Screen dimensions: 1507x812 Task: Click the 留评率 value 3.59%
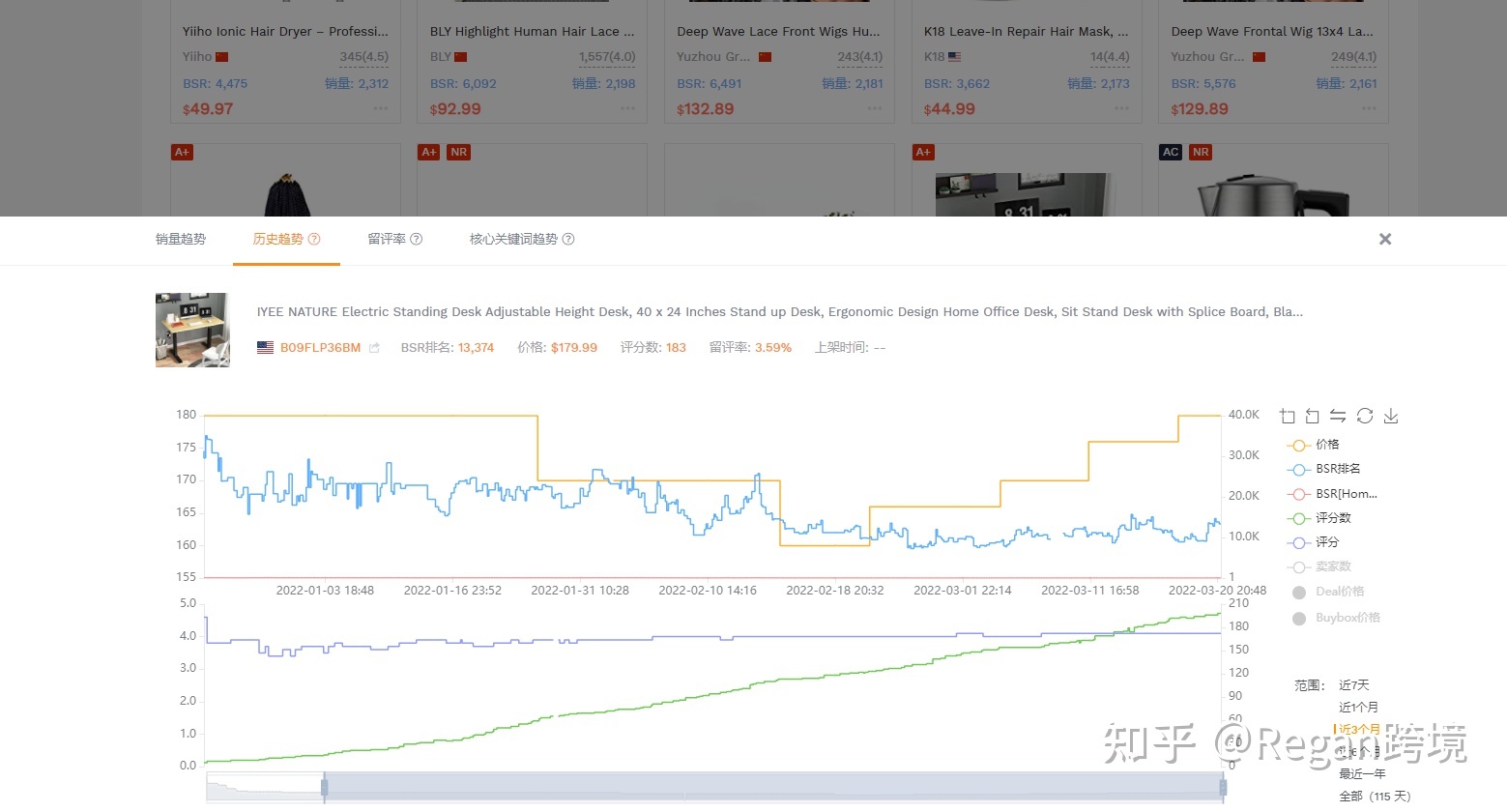pos(773,348)
